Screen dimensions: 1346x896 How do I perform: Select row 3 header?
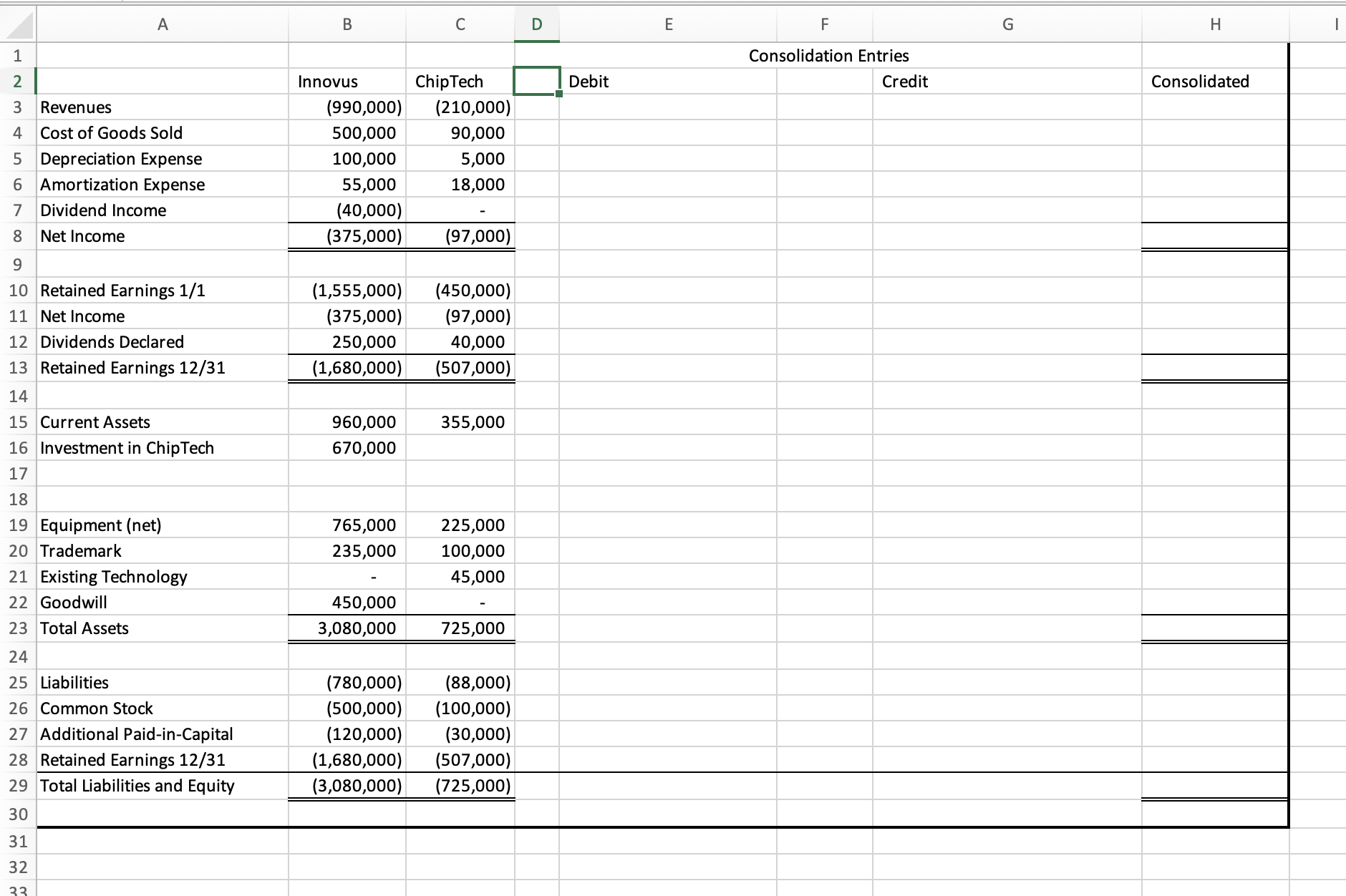pyautogui.click(x=18, y=107)
